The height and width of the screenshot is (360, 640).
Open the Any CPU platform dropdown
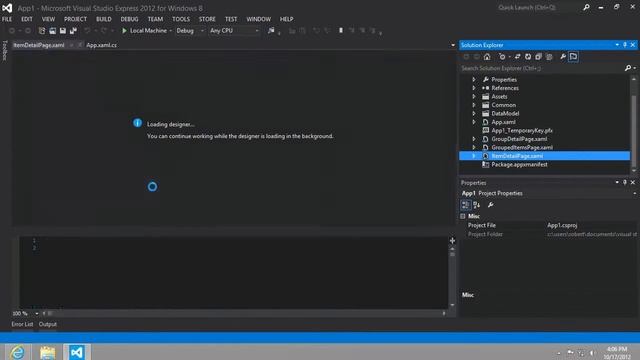pos(257,31)
